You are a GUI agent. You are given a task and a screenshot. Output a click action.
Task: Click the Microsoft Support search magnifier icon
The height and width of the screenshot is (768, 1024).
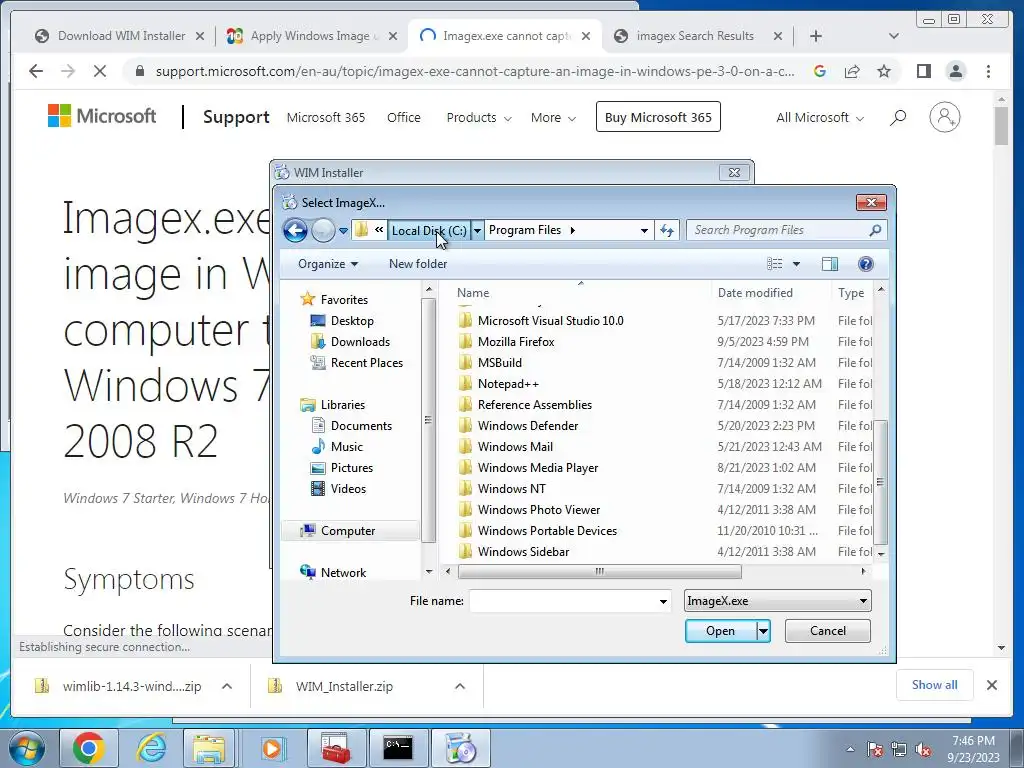pyautogui.click(x=898, y=118)
